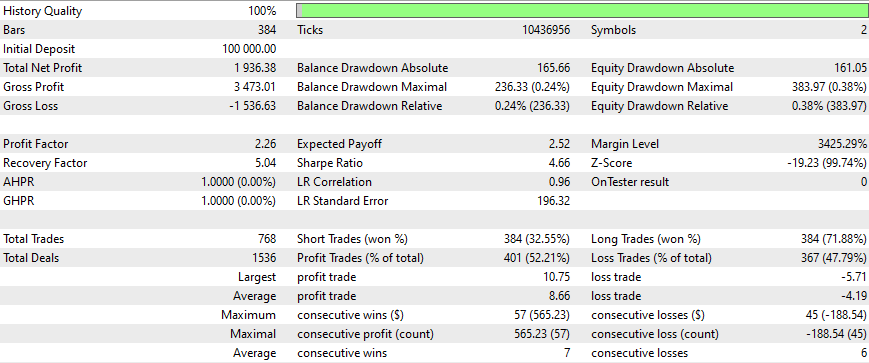
Task: Click the Gross Profit label
Action: point(33,87)
